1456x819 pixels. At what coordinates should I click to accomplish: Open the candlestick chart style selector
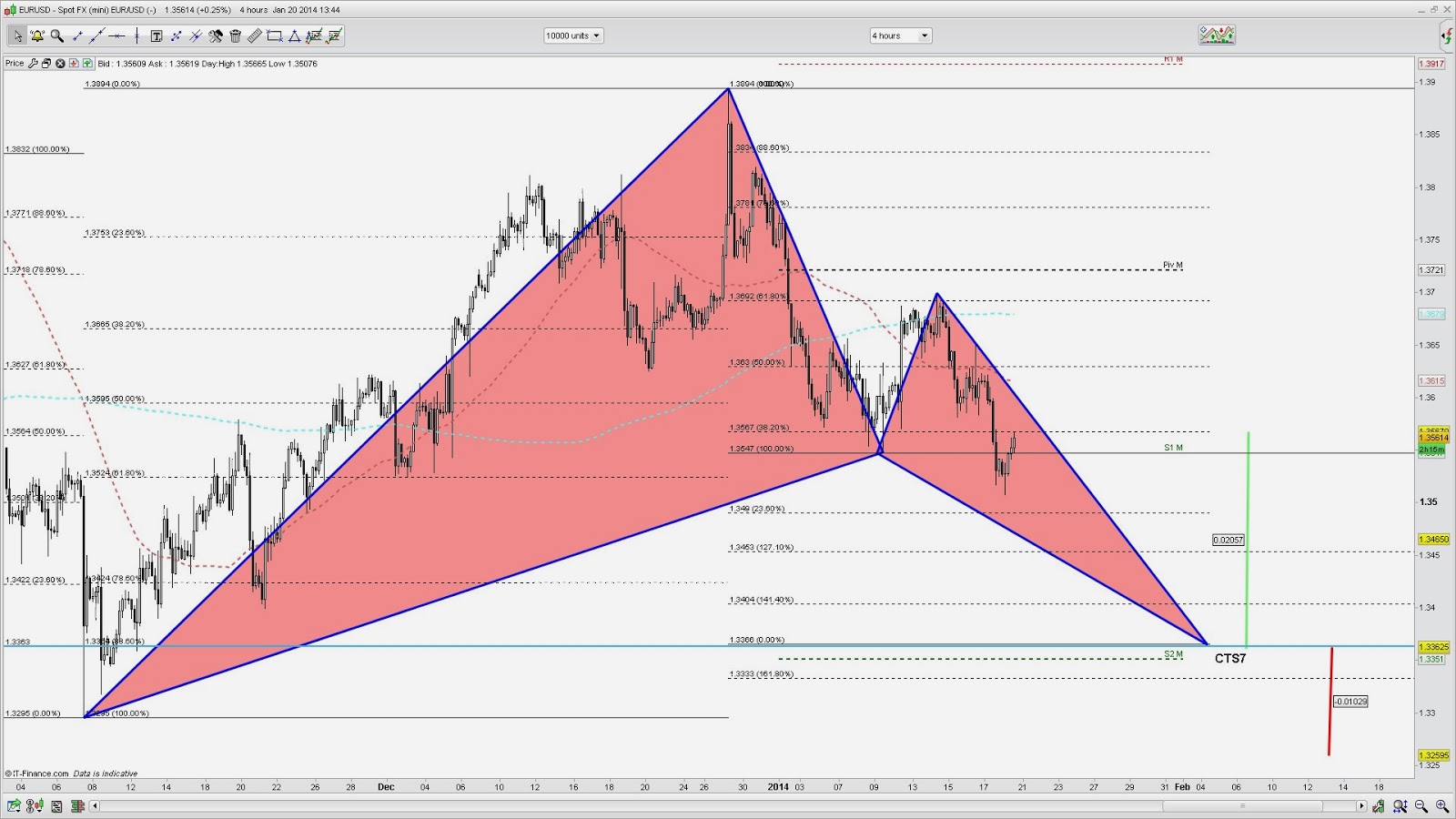[x=35, y=806]
